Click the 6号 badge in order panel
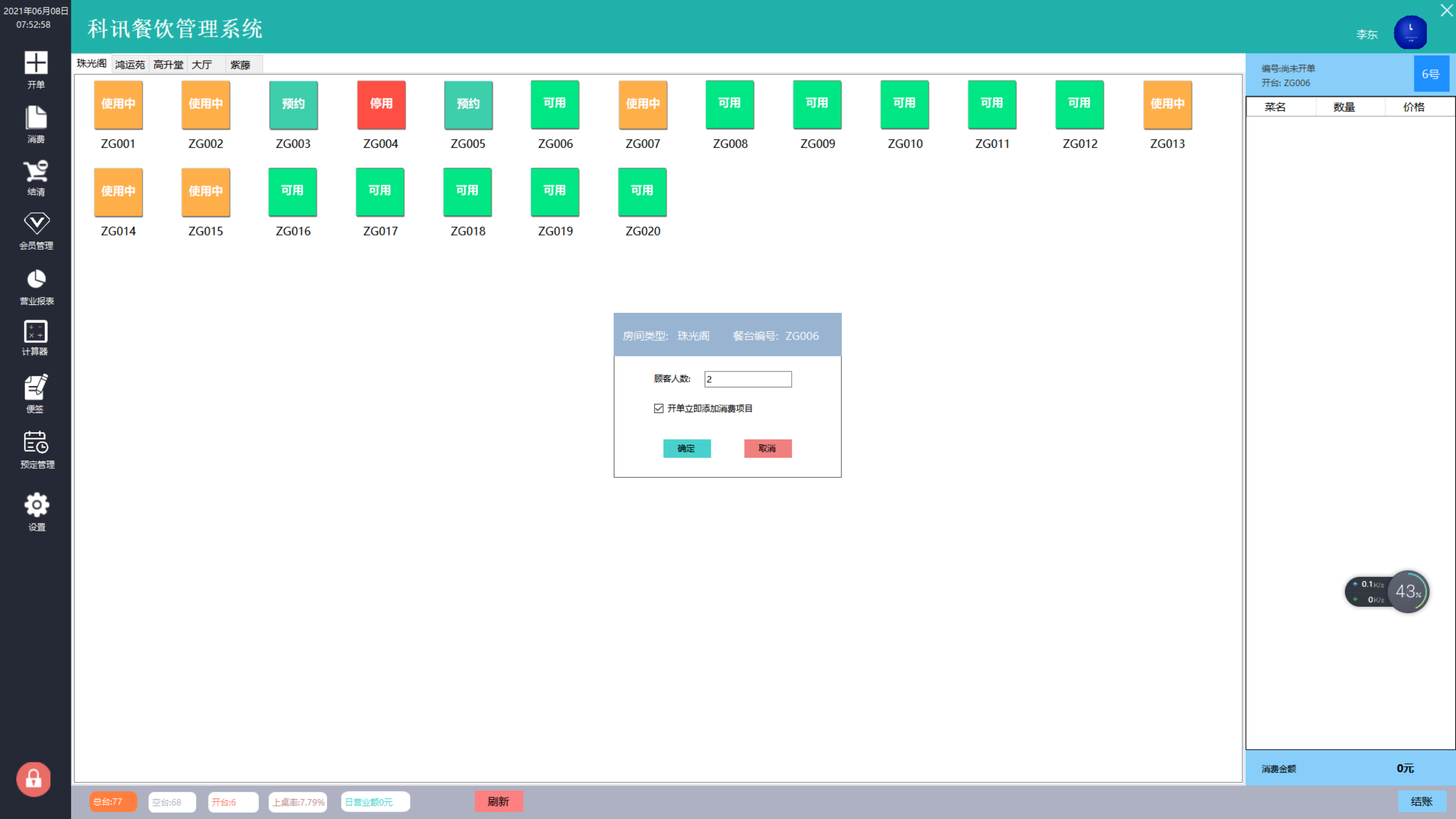Image resolution: width=1456 pixels, height=819 pixels. (1432, 74)
